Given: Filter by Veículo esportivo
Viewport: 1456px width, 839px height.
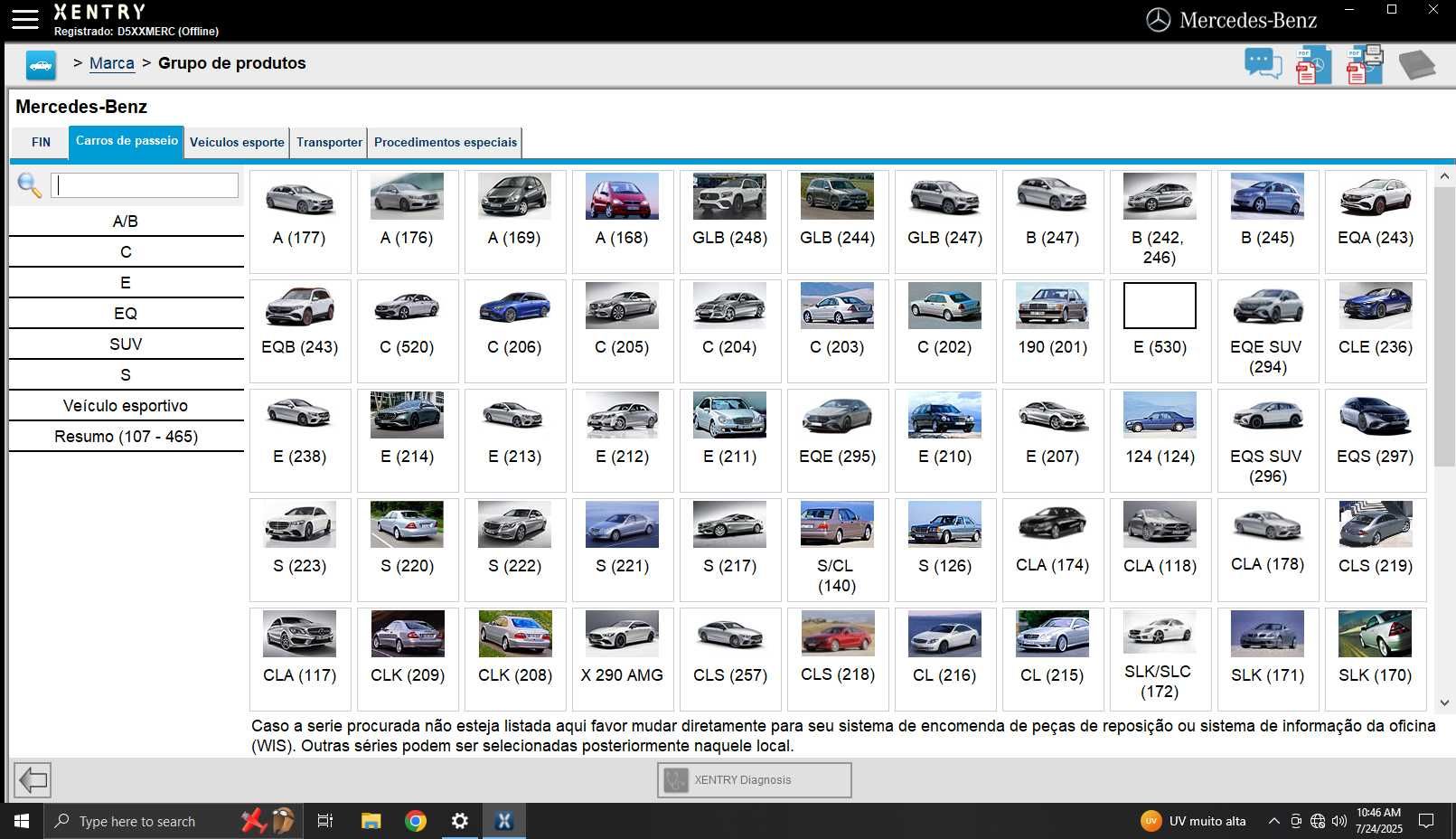Looking at the screenshot, I should click(126, 406).
